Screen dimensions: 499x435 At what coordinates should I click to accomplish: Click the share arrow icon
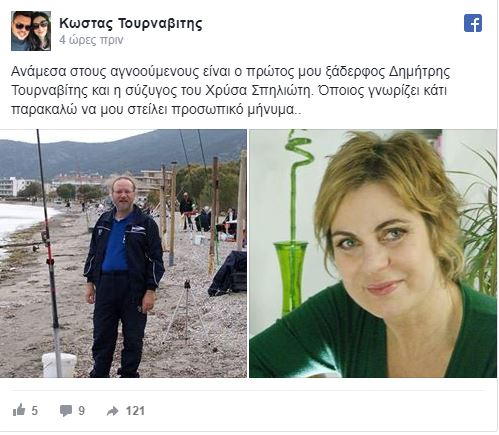point(113,411)
